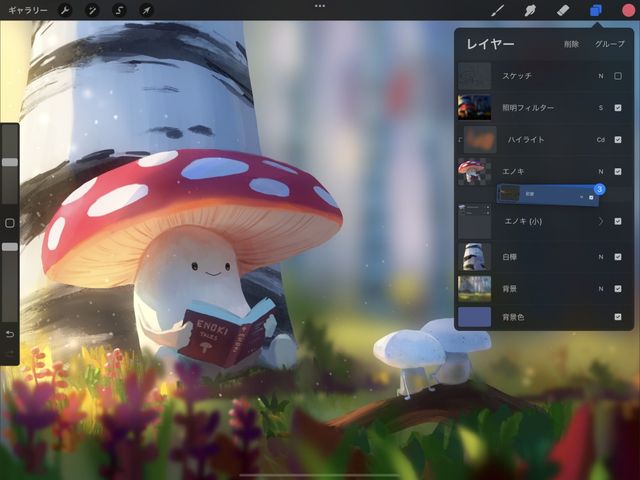
Task: Click the エノキ (小) group name
Action: click(x=523, y=221)
